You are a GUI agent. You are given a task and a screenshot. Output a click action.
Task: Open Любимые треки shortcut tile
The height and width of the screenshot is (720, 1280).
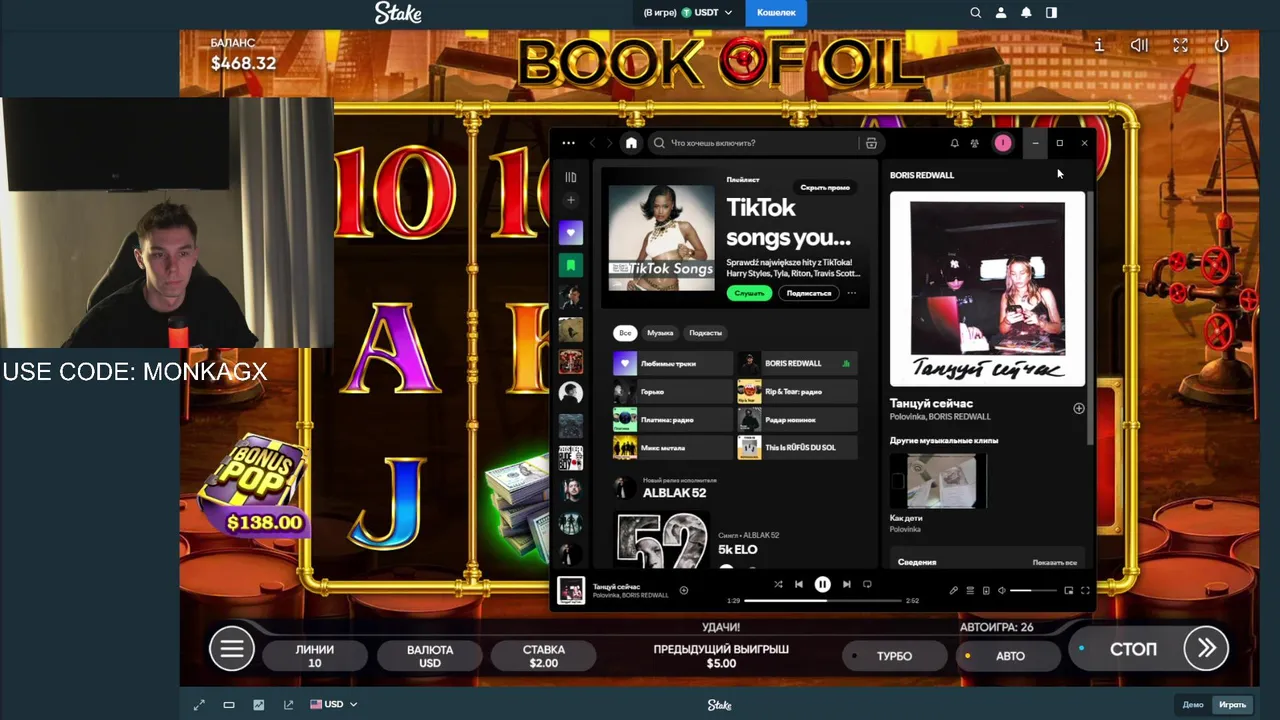click(672, 363)
